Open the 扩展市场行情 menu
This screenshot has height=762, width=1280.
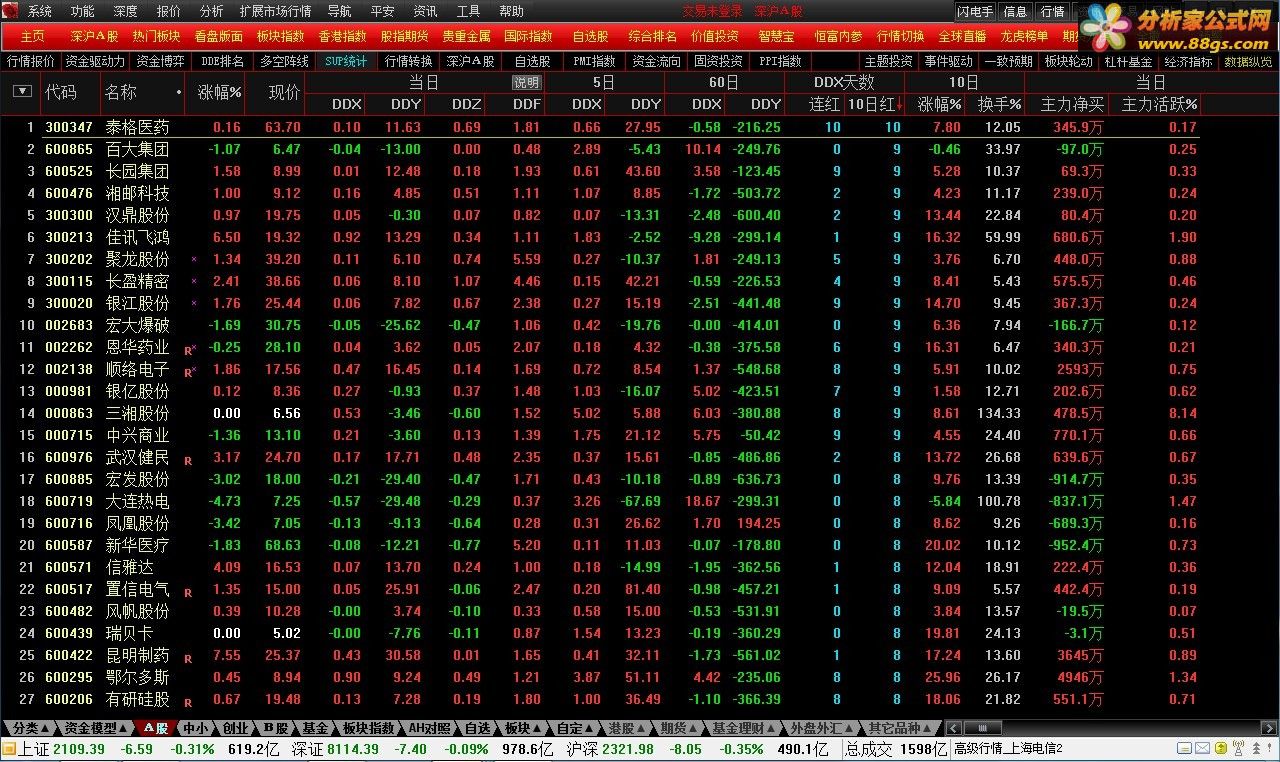pos(276,12)
